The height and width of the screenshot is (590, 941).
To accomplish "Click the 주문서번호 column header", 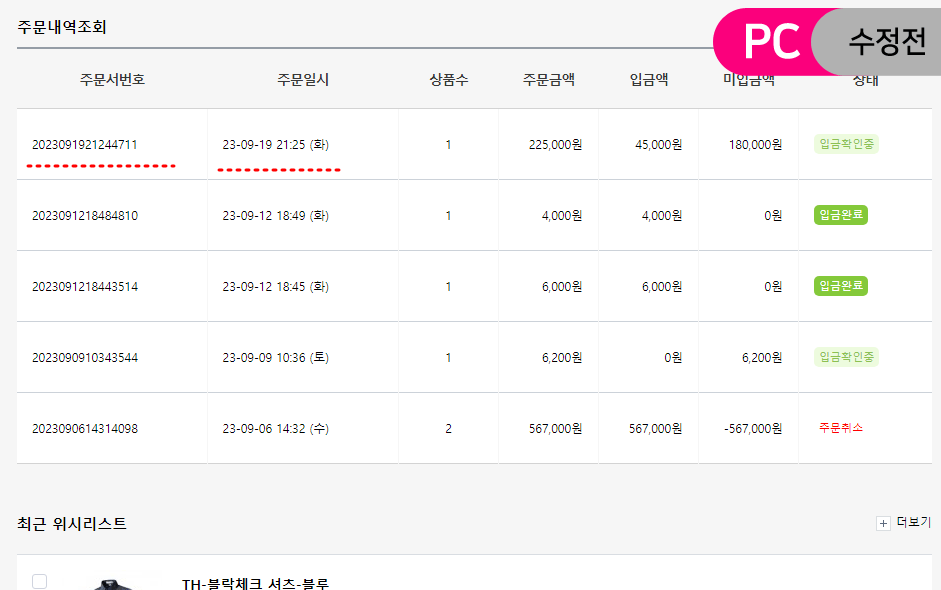I will tap(112, 80).
